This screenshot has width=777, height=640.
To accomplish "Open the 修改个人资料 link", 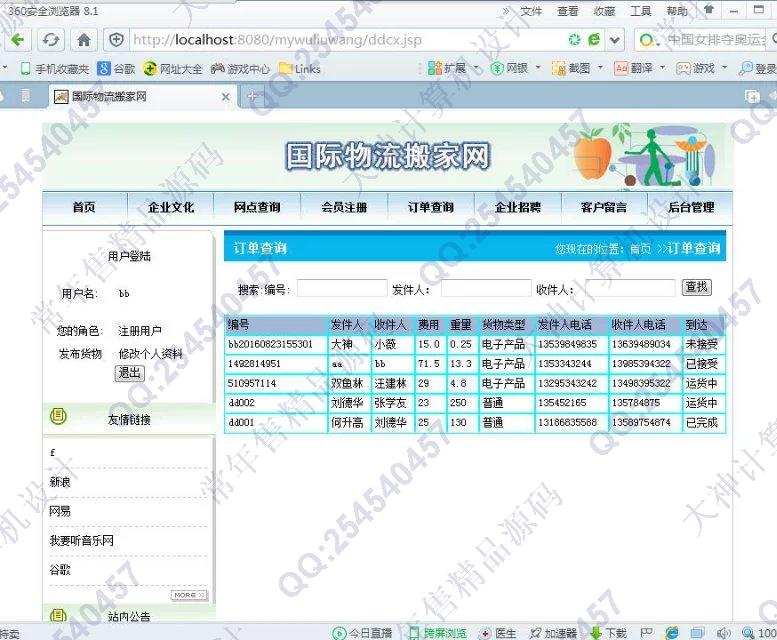I will [151, 354].
